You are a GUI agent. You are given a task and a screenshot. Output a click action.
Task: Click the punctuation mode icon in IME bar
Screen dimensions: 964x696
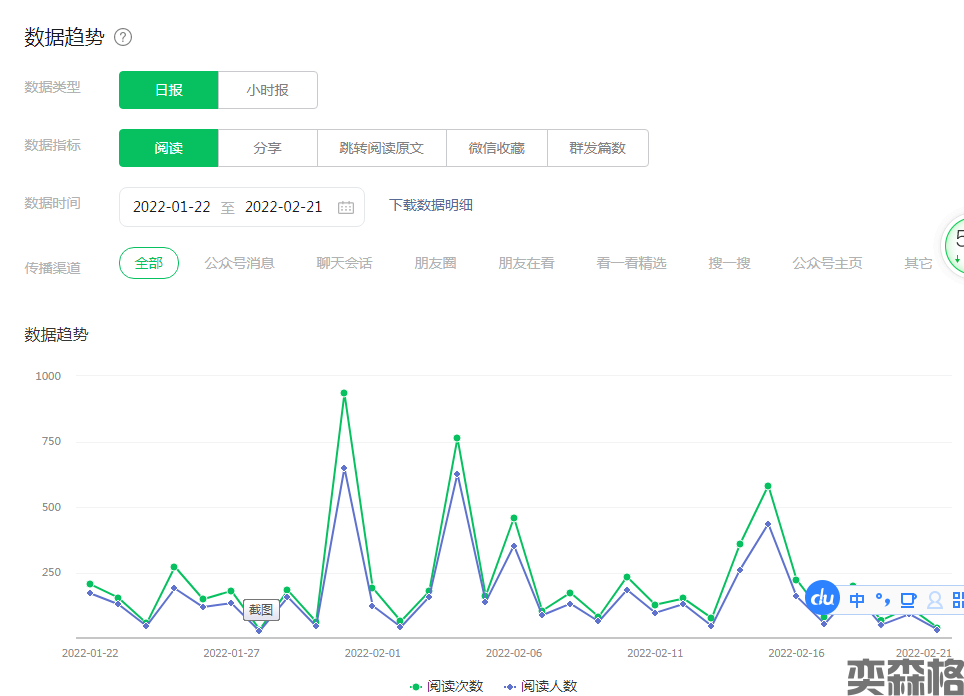(x=882, y=600)
